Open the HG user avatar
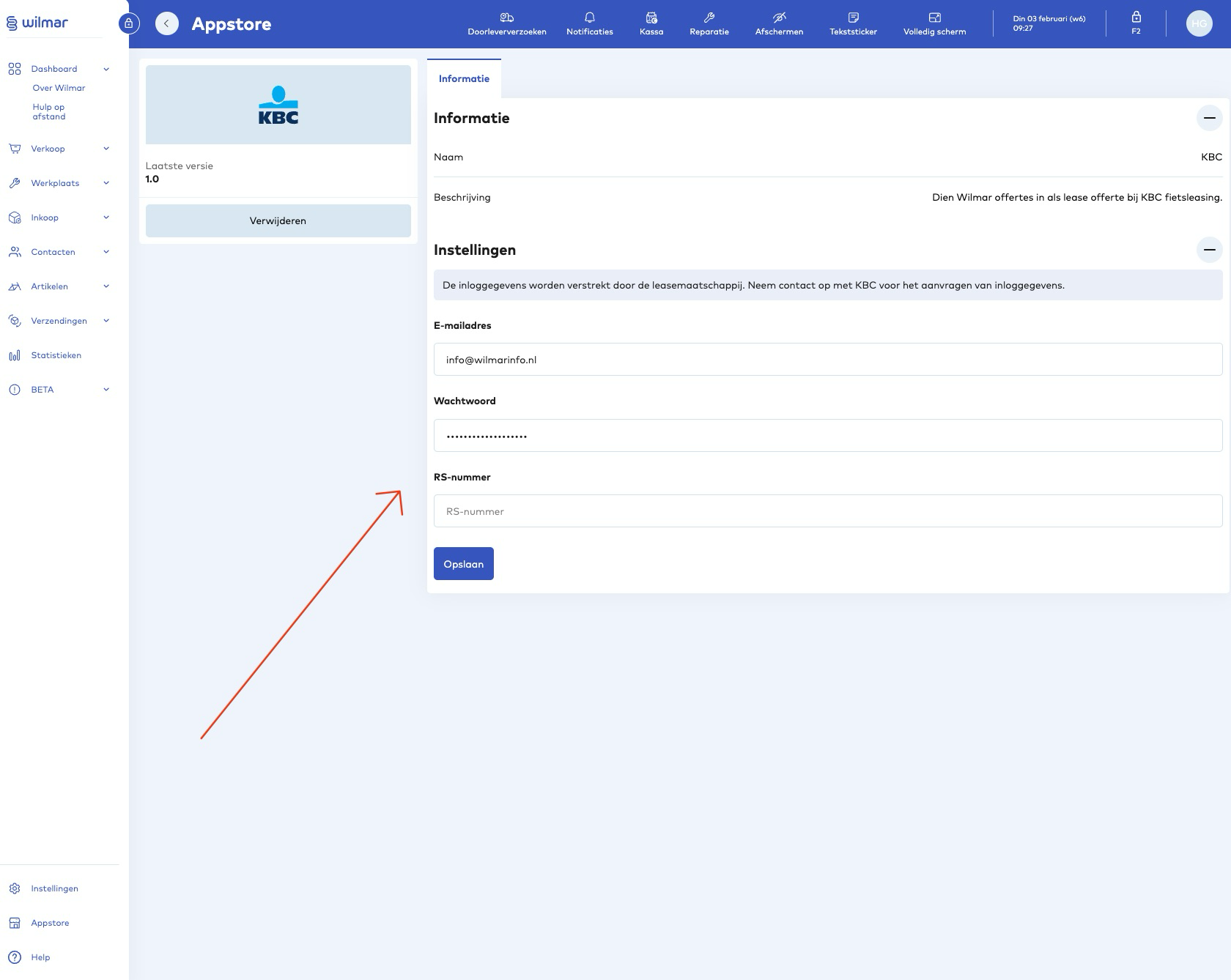The height and width of the screenshot is (980, 1231). 1199,23
